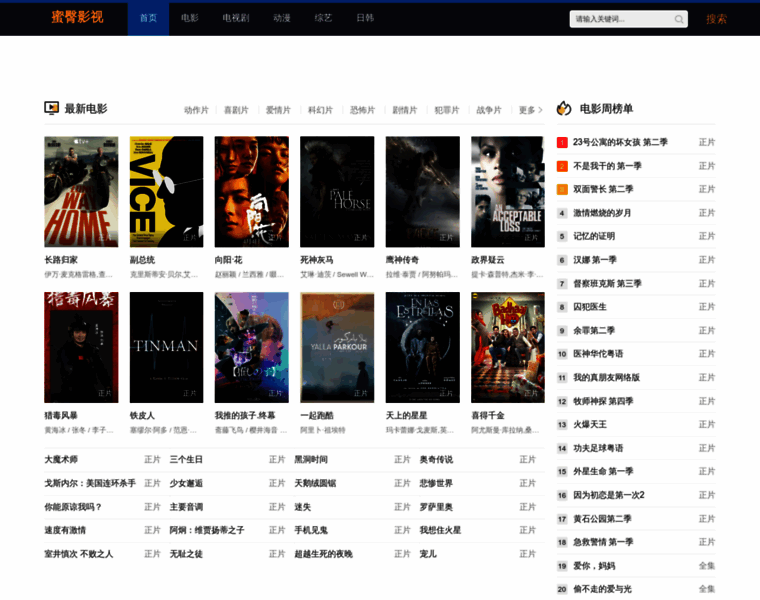Image resolution: width=760 pixels, height=600 pixels.
Task: Filter by 犯罪片 category
Action: click(447, 110)
